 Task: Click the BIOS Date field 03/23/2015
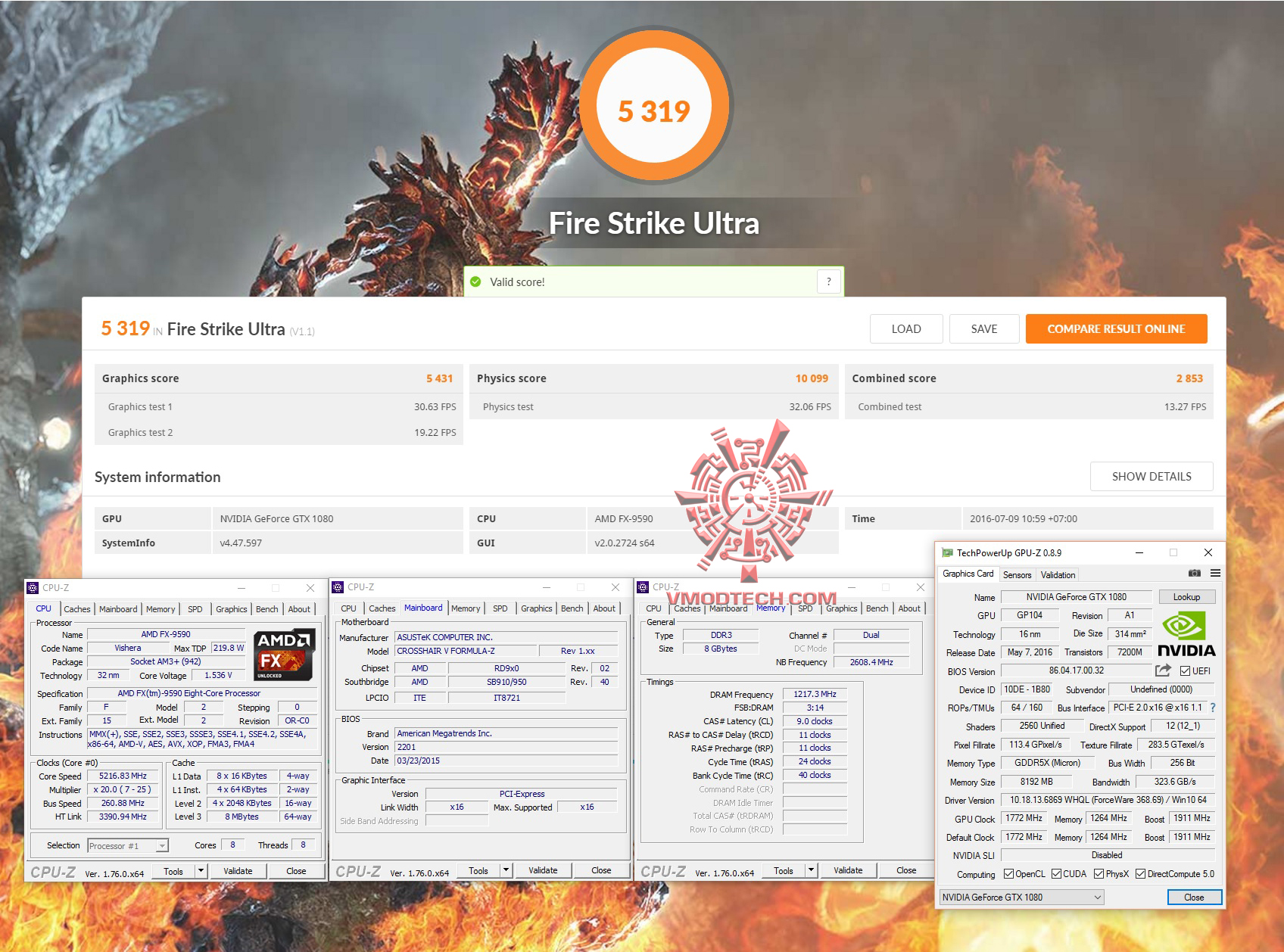tap(506, 761)
